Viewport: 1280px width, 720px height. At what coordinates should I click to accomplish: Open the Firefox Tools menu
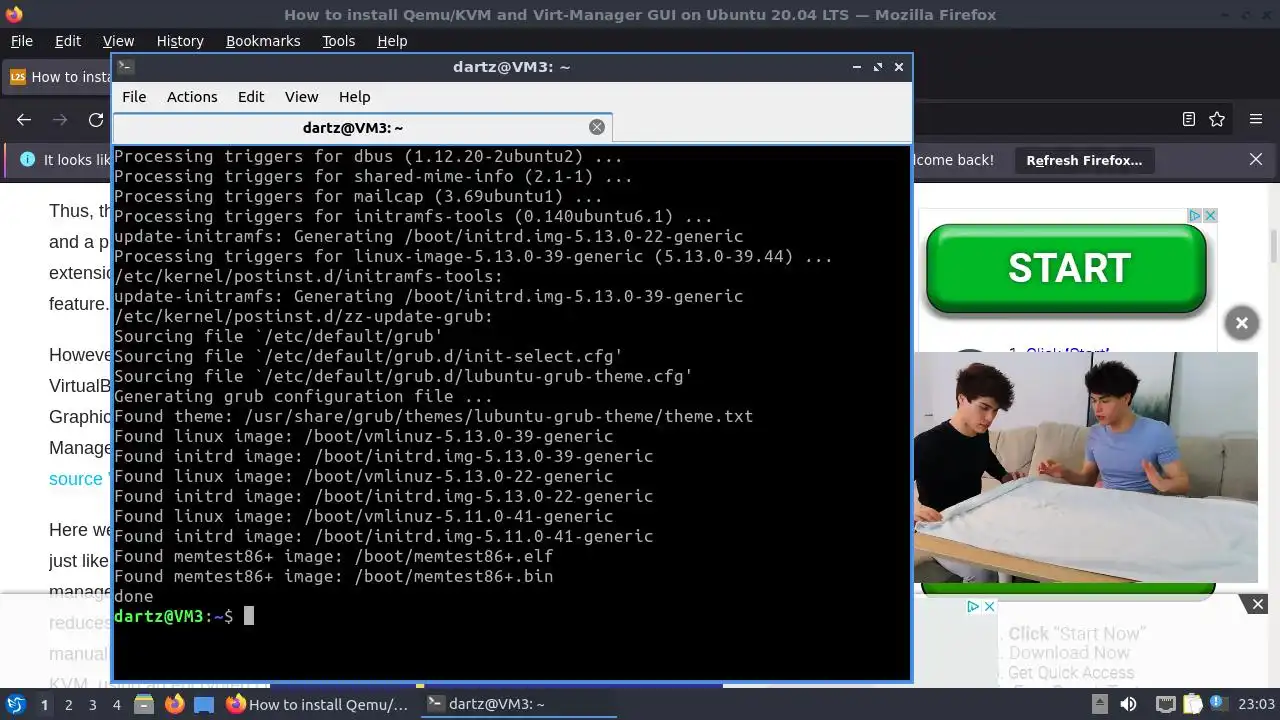pyautogui.click(x=338, y=41)
